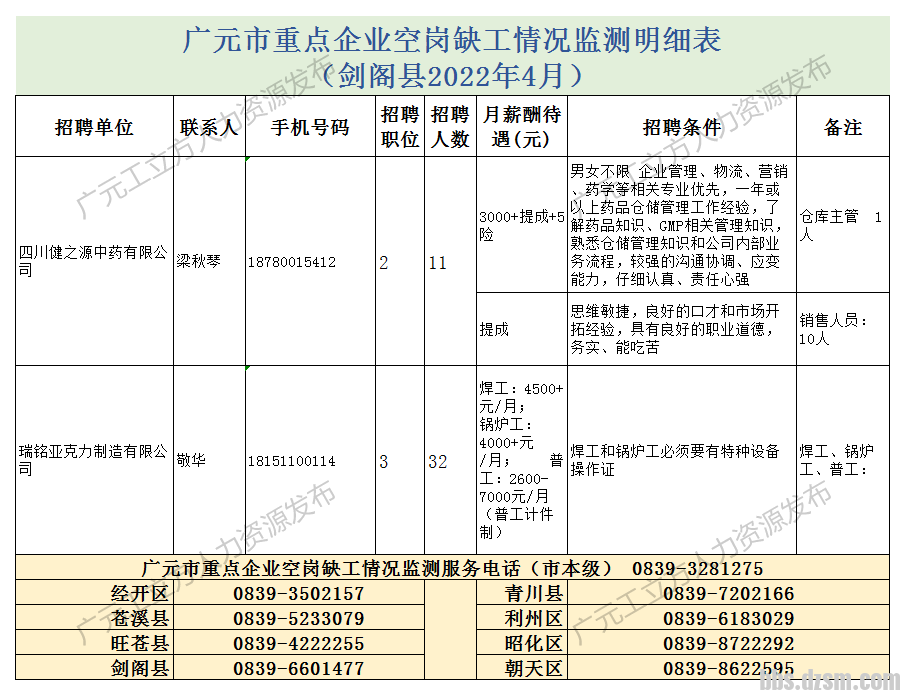Click 剑阁县 service phone 0839-6601477
This screenshot has width=905, height=695.
coord(299,668)
